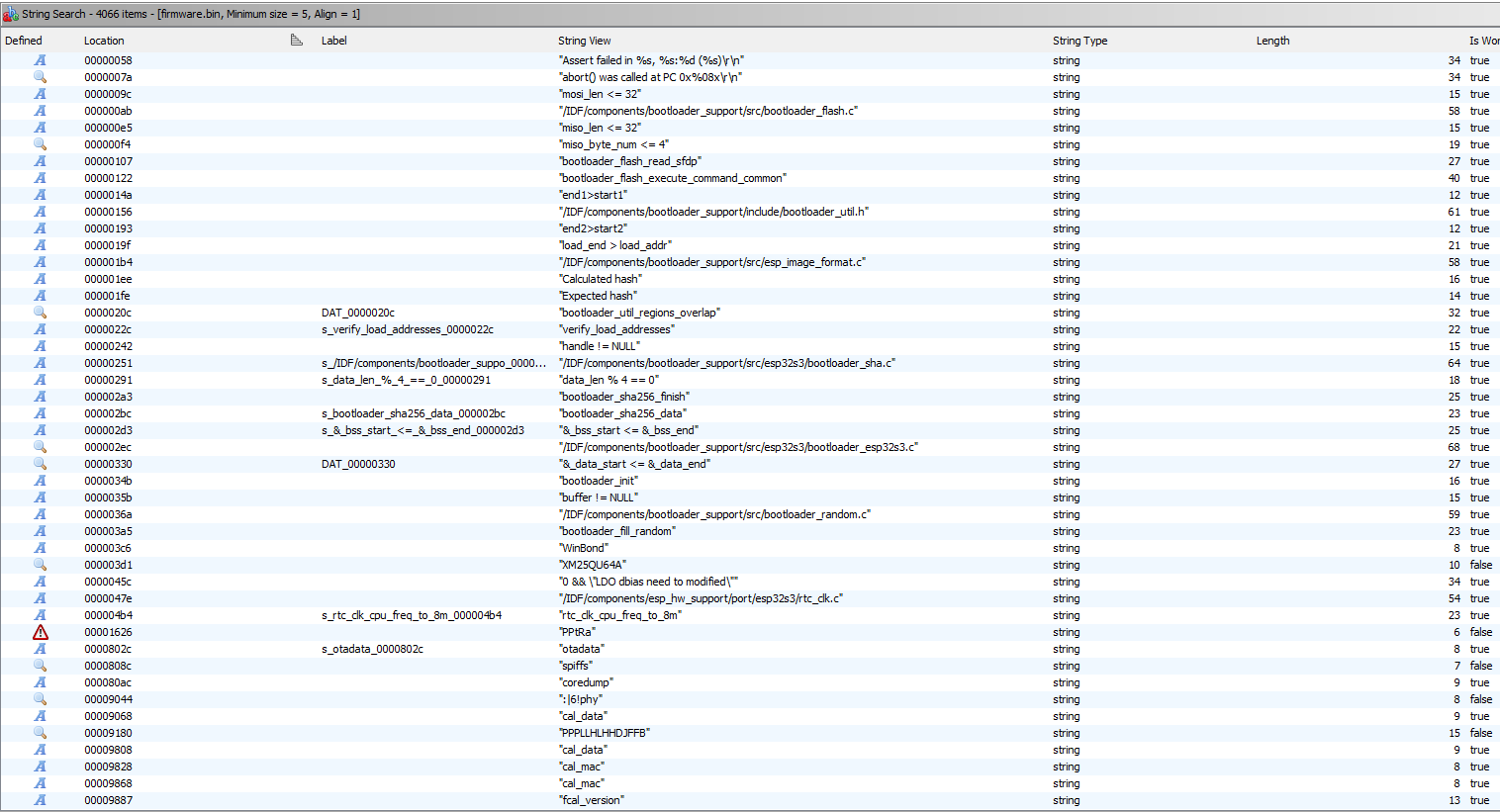Click the A icon in the "otadata" row
Screen dimensions: 1500x812
click(40, 649)
